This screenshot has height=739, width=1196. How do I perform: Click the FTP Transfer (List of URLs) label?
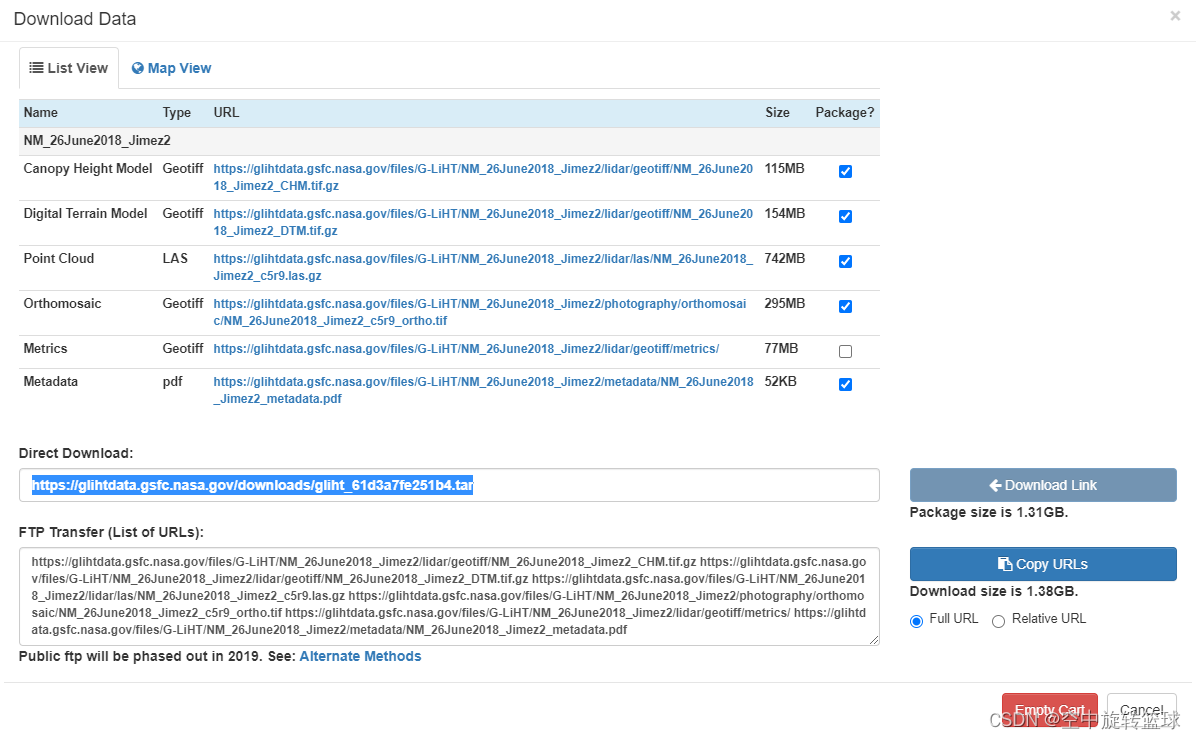tap(111, 532)
